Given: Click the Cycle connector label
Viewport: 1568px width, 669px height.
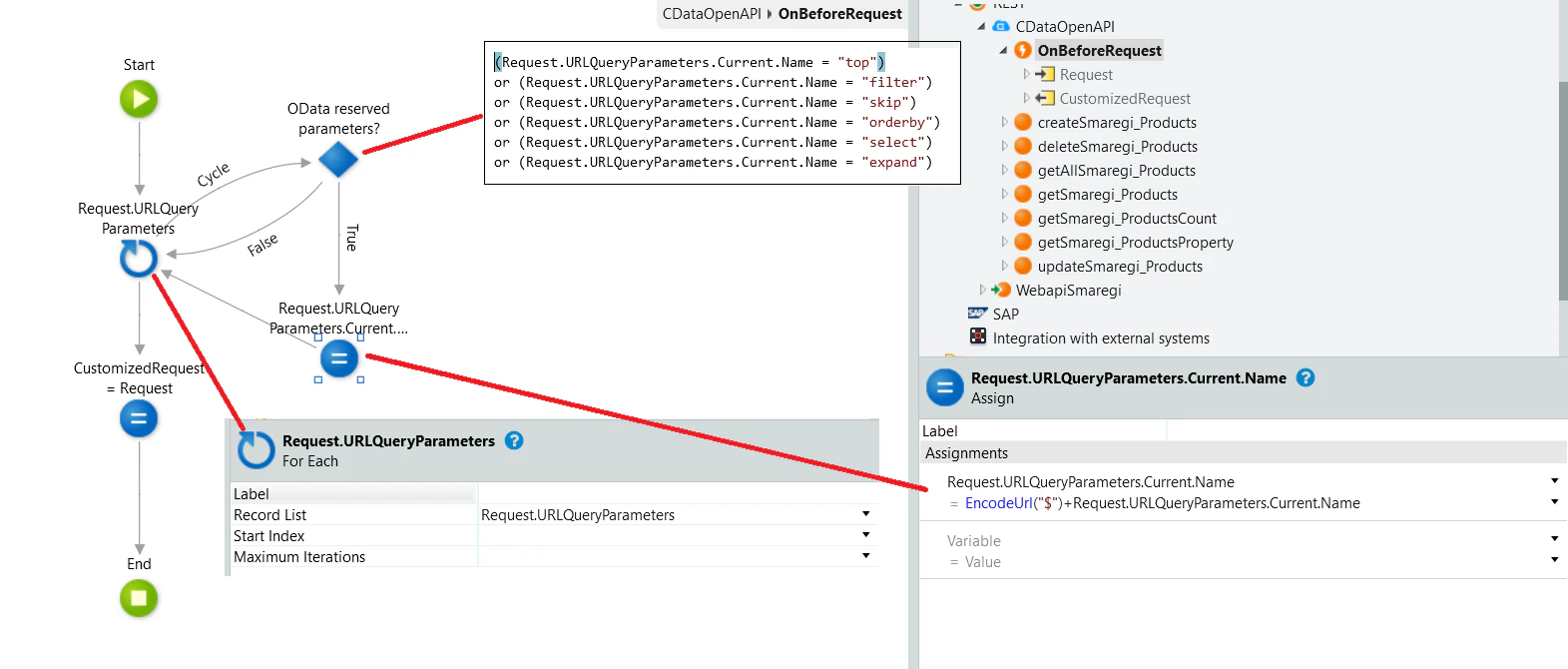Looking at the screenshot, I should pyautogui.click(x=213, y=175).
